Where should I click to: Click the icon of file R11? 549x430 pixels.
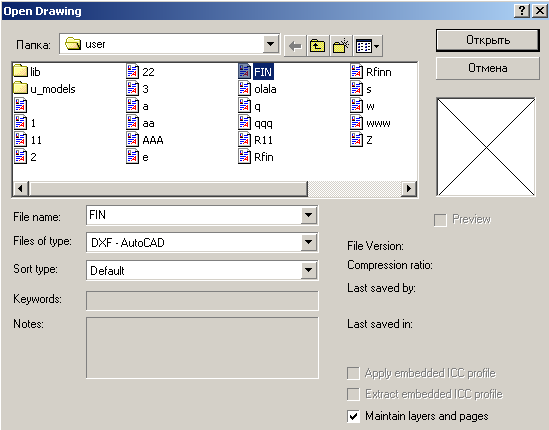click(244, 140)
